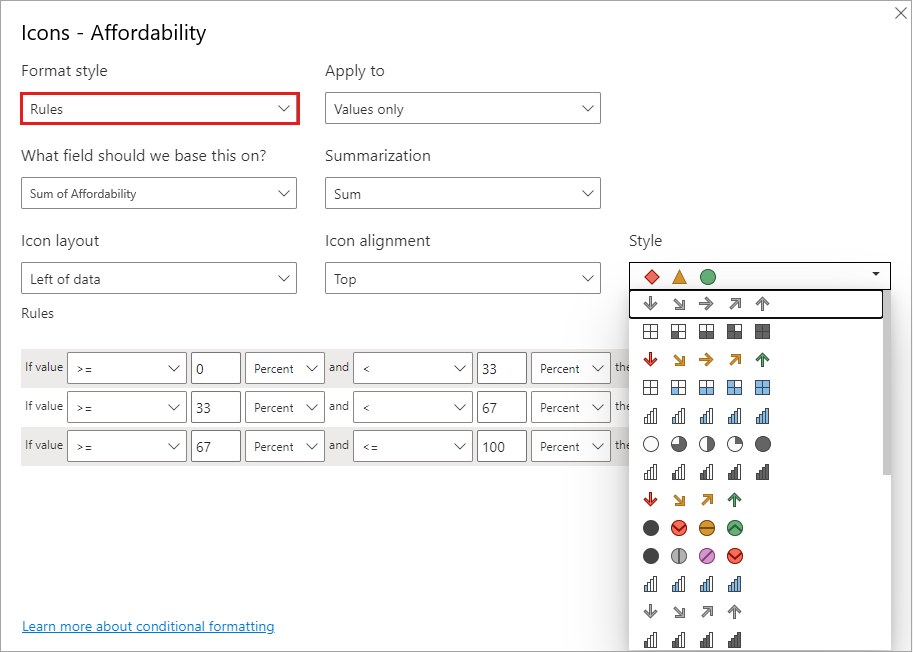Pick the orange horizontal right-pointing arrow icon
The image size is (913, 652).
pyautogui.click(x=706, y=360)
